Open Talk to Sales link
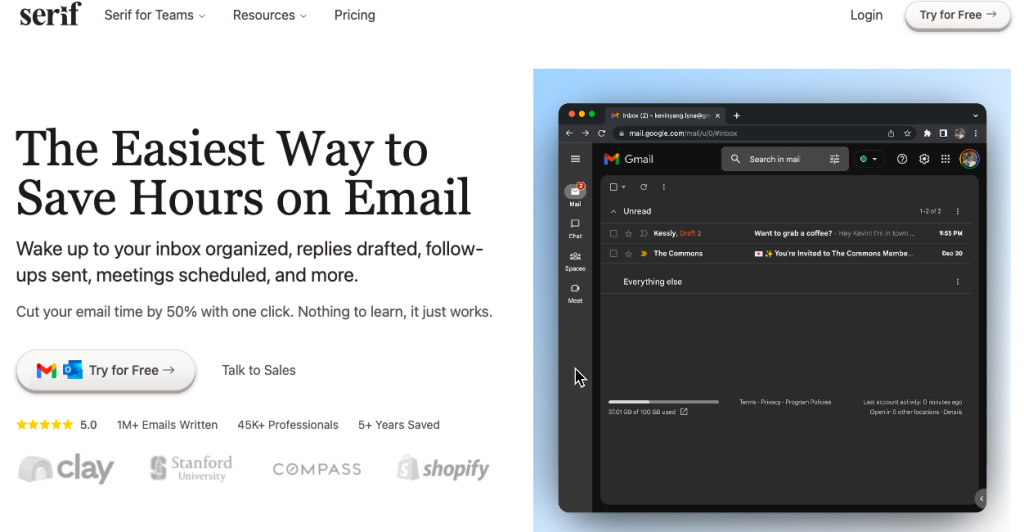This screenshot has height=532, width=1024. [x=259, y=370]
